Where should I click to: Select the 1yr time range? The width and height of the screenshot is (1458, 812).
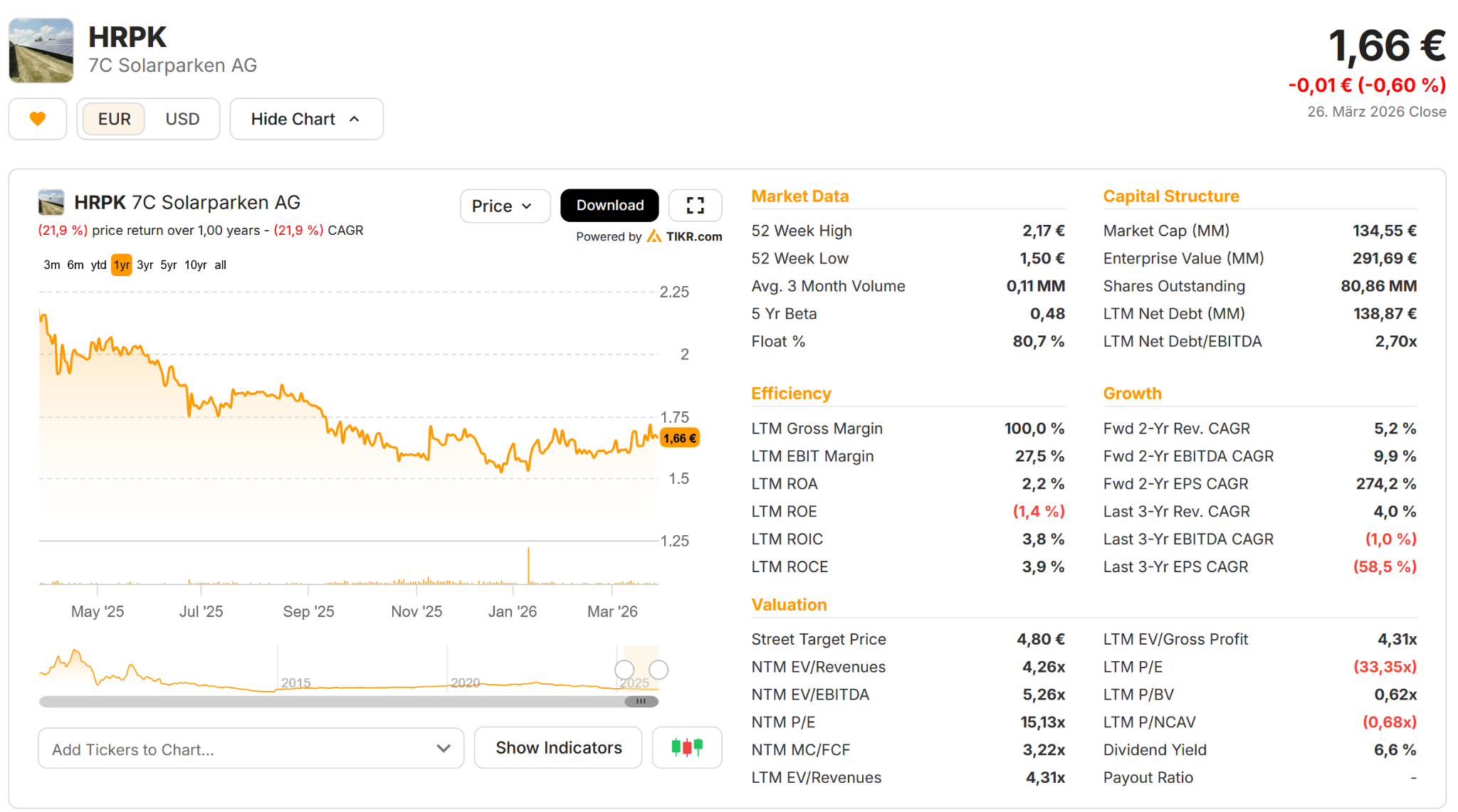[x=121, y=265]
